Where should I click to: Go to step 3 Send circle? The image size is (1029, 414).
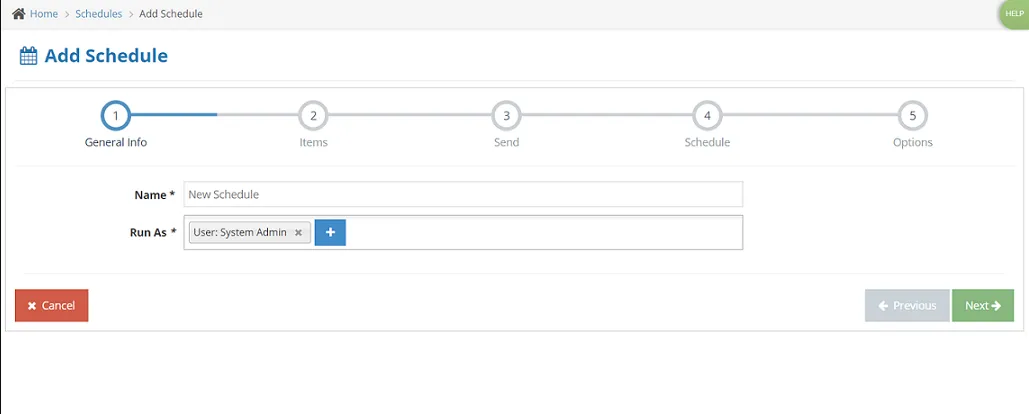pyautogui.click(x=506, y=116)
